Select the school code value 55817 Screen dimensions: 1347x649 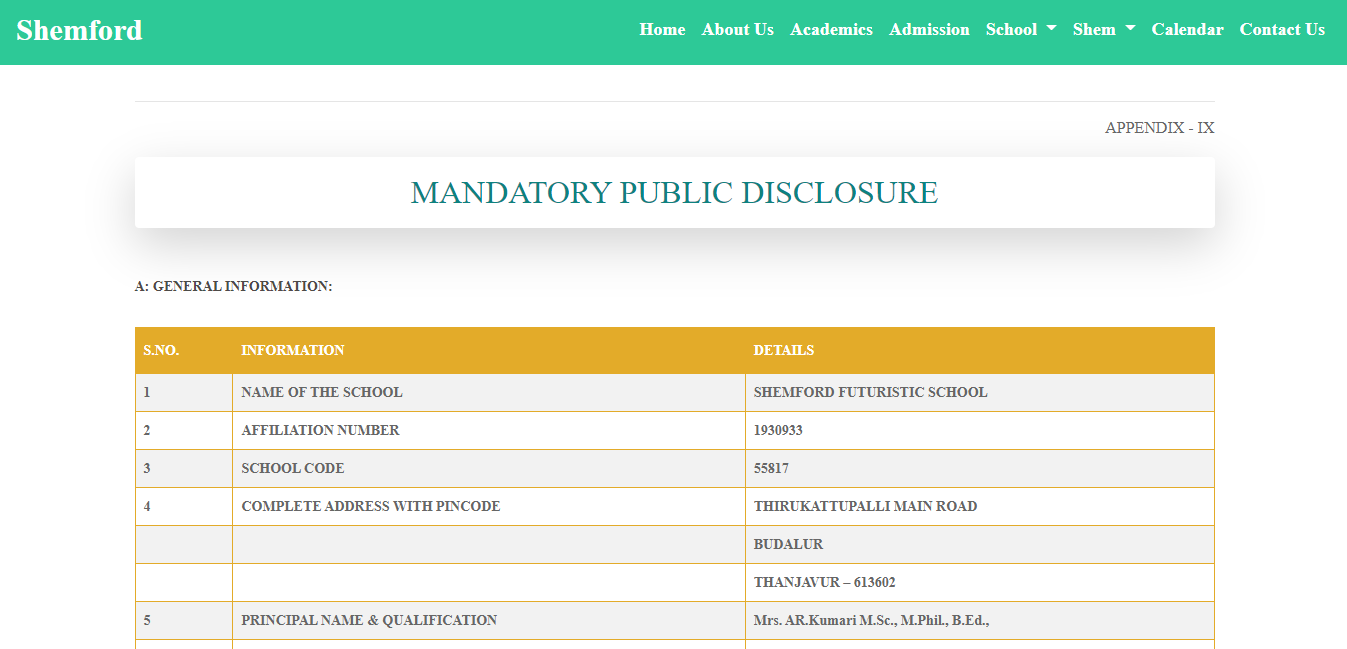(x=980, y=468)
